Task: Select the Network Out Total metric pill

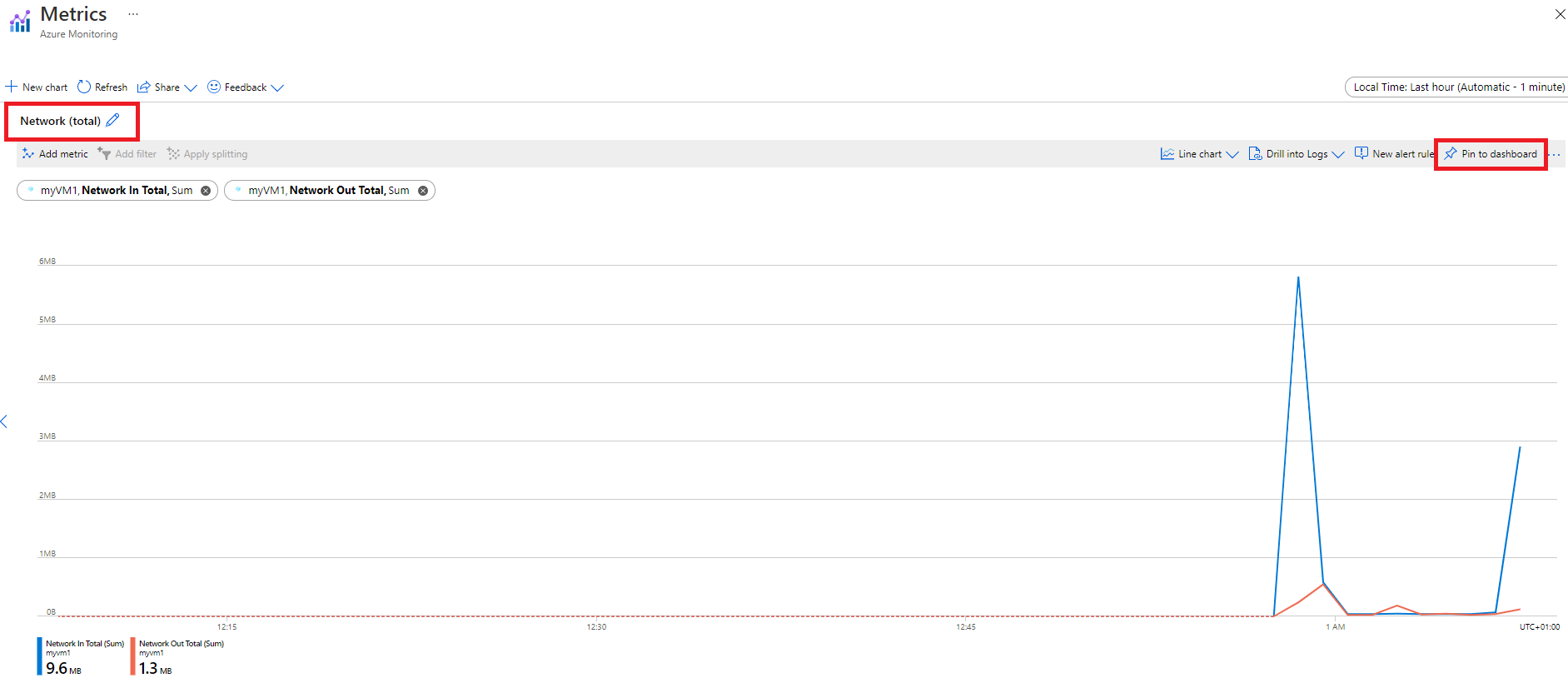Action: 330,191
